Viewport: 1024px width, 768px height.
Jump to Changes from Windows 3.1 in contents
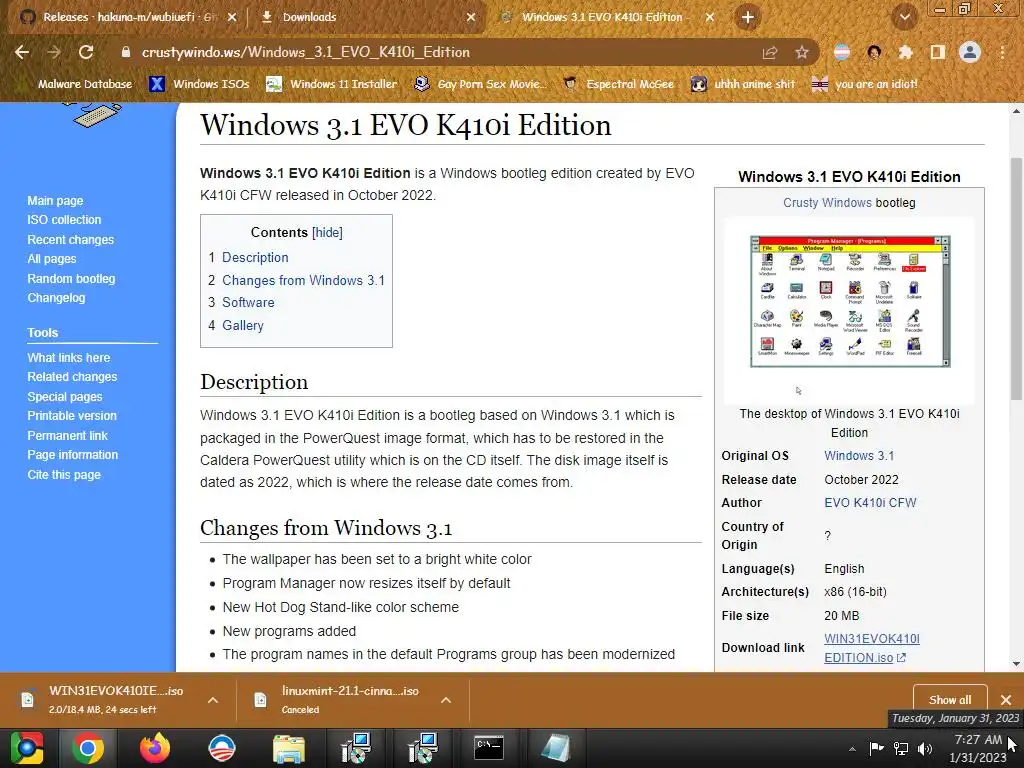pos(303,280)
